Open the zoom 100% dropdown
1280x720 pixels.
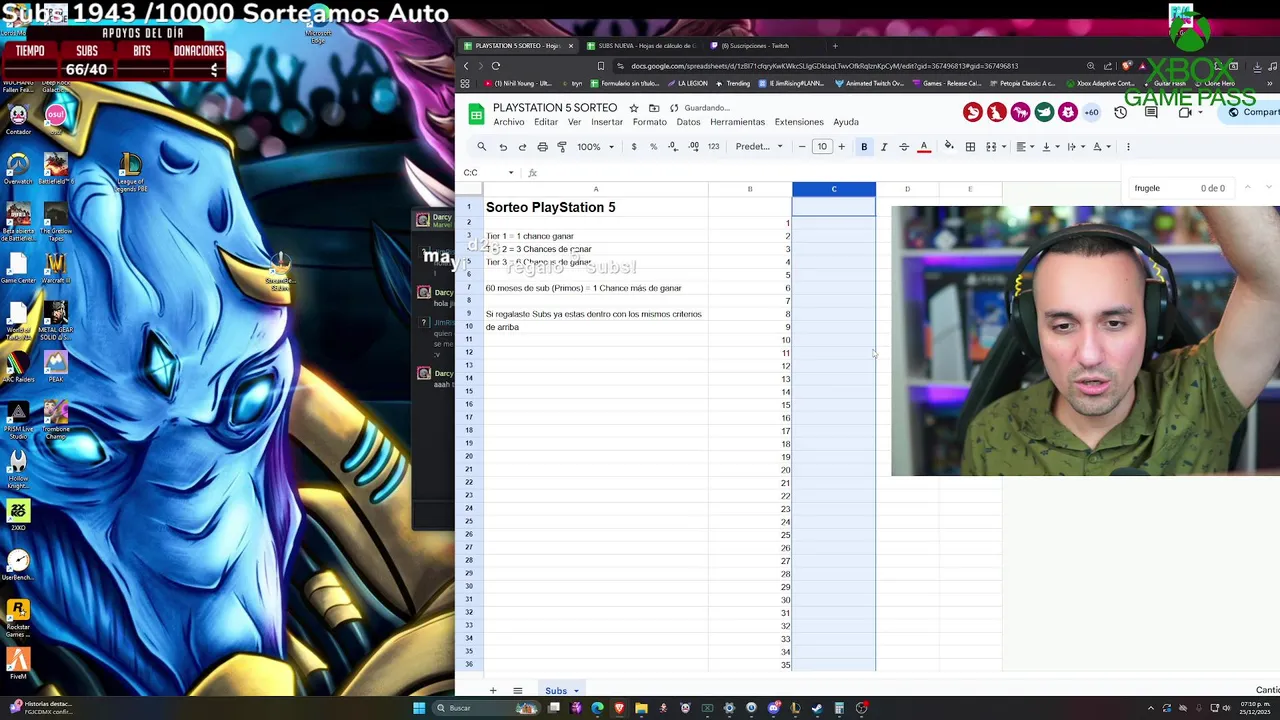click(x=595, y=147)
